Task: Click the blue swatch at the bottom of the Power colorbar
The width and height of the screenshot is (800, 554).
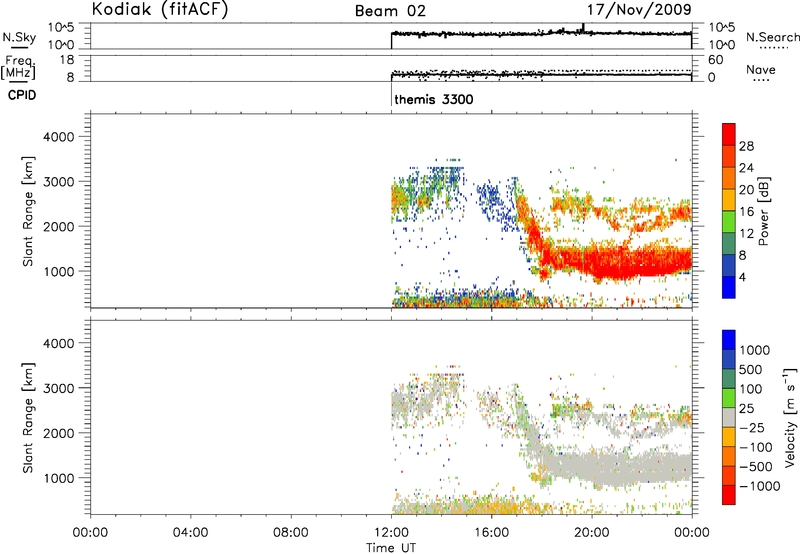Action: click(729, 287)
